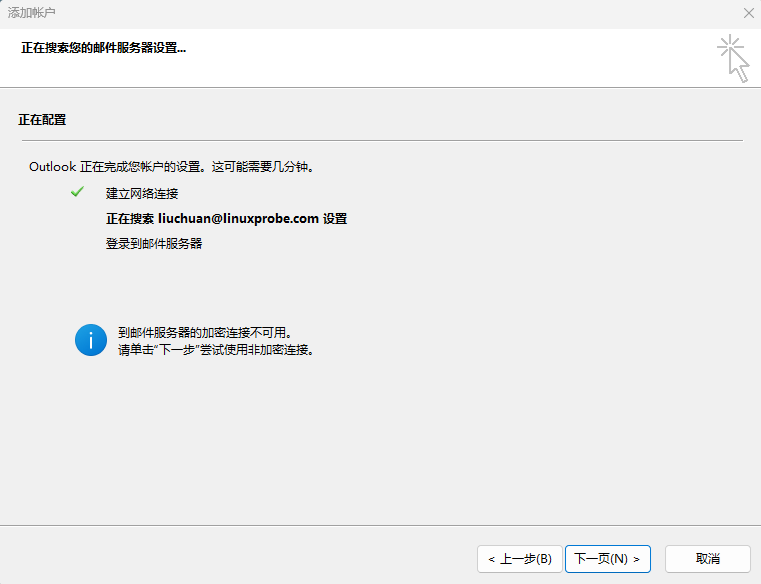
Task: Click the cursor sparkle wizard icon in header
Action: tap(733, 58)
